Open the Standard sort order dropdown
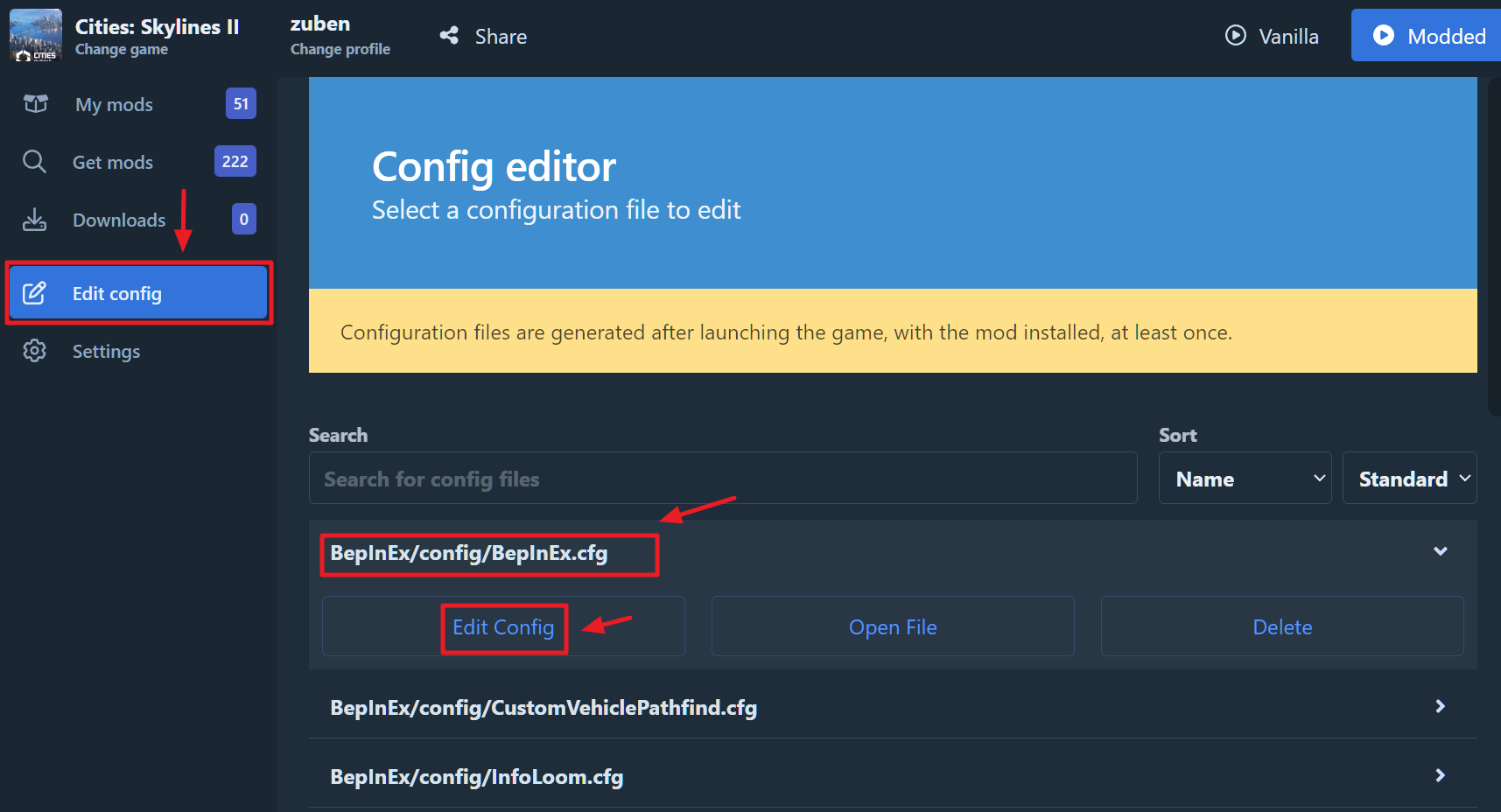This screenshot has height=812, width=1501. pos(1409,478)
